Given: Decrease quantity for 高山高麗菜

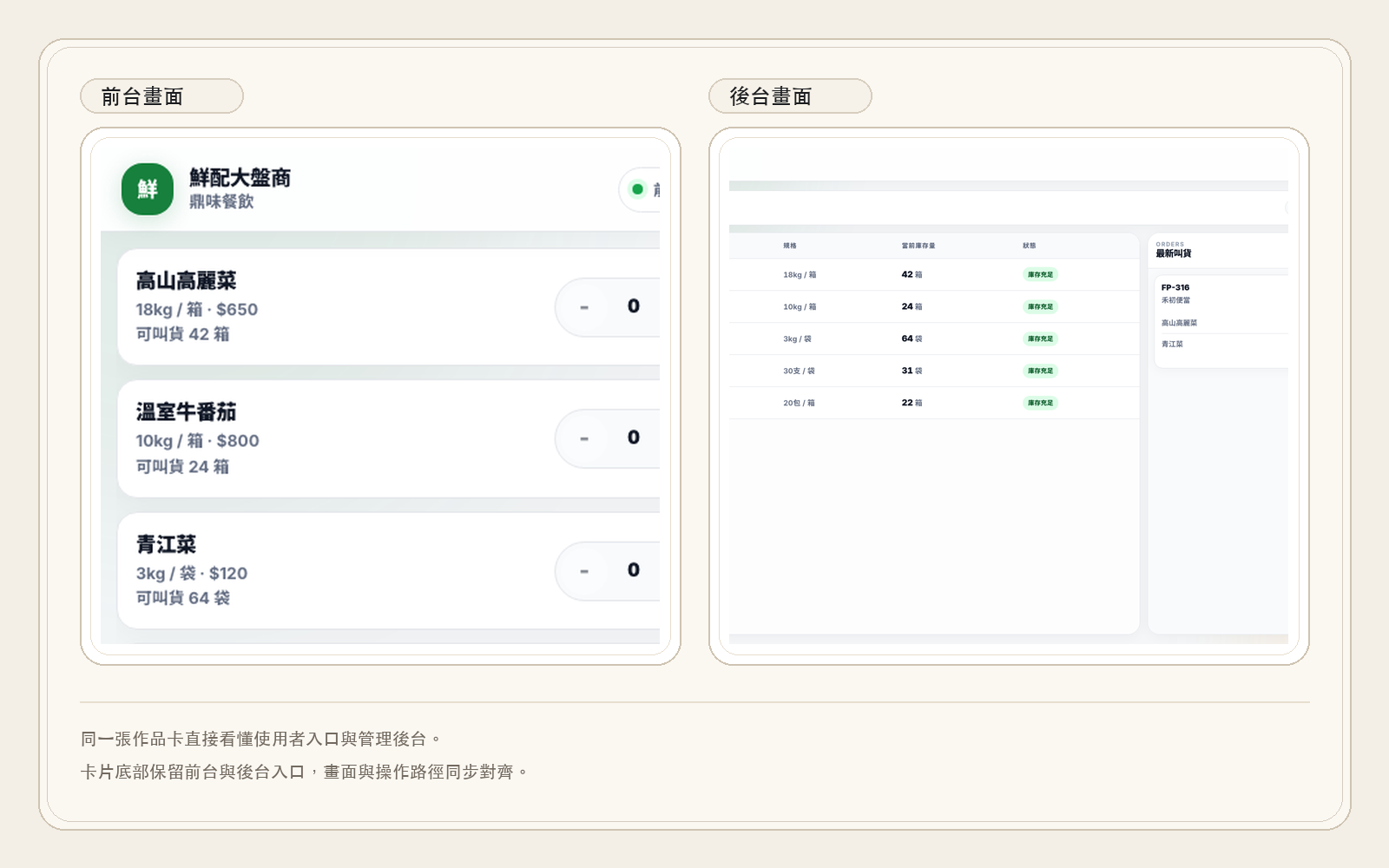Looking at the screenshot, I should (x=584, y=307).
